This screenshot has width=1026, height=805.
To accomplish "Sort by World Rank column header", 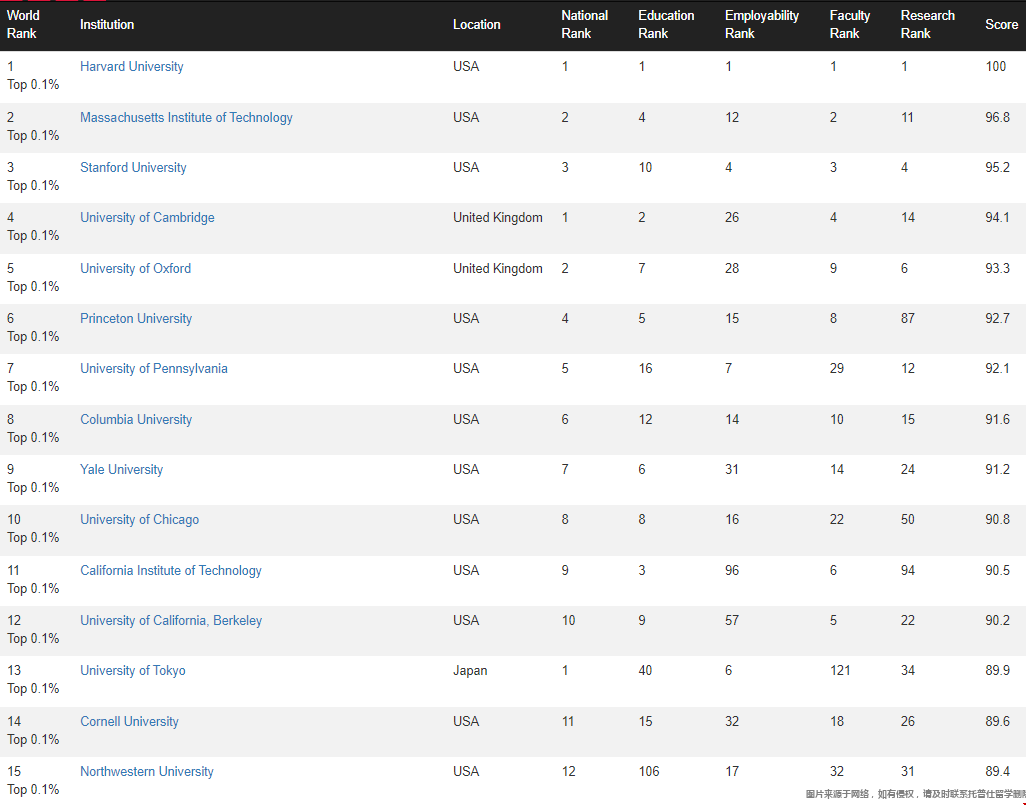I will [x=23, y=25].
